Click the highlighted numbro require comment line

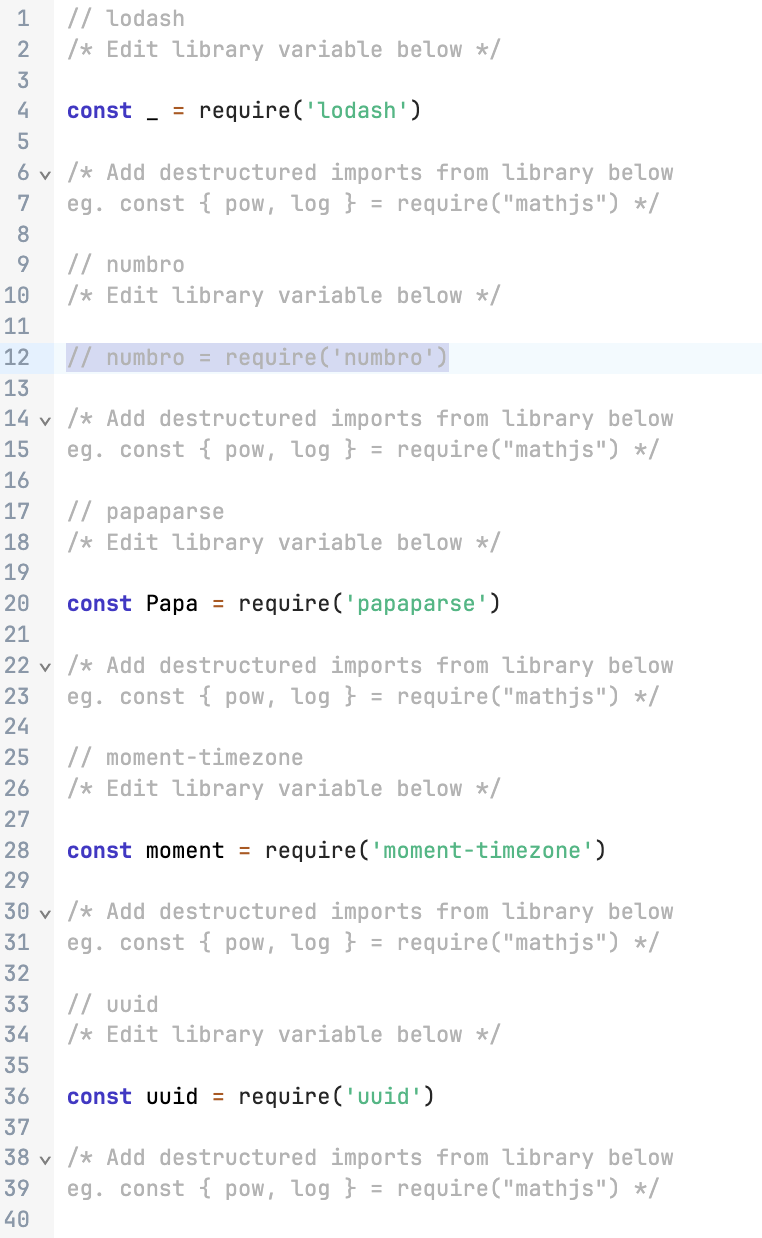[258, 357]
